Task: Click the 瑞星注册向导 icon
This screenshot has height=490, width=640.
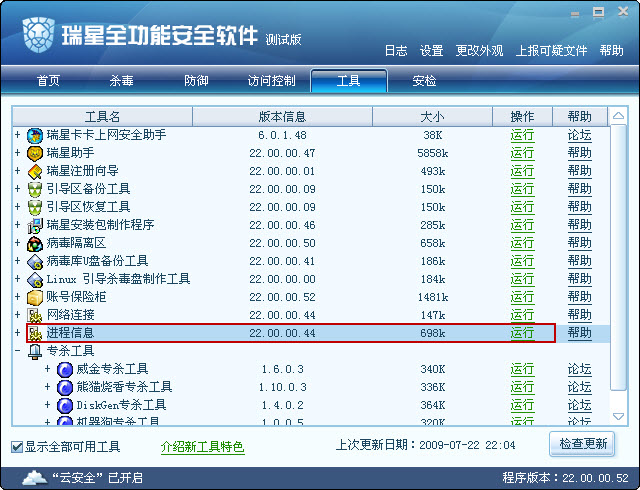Action: (x=35, y=172)
